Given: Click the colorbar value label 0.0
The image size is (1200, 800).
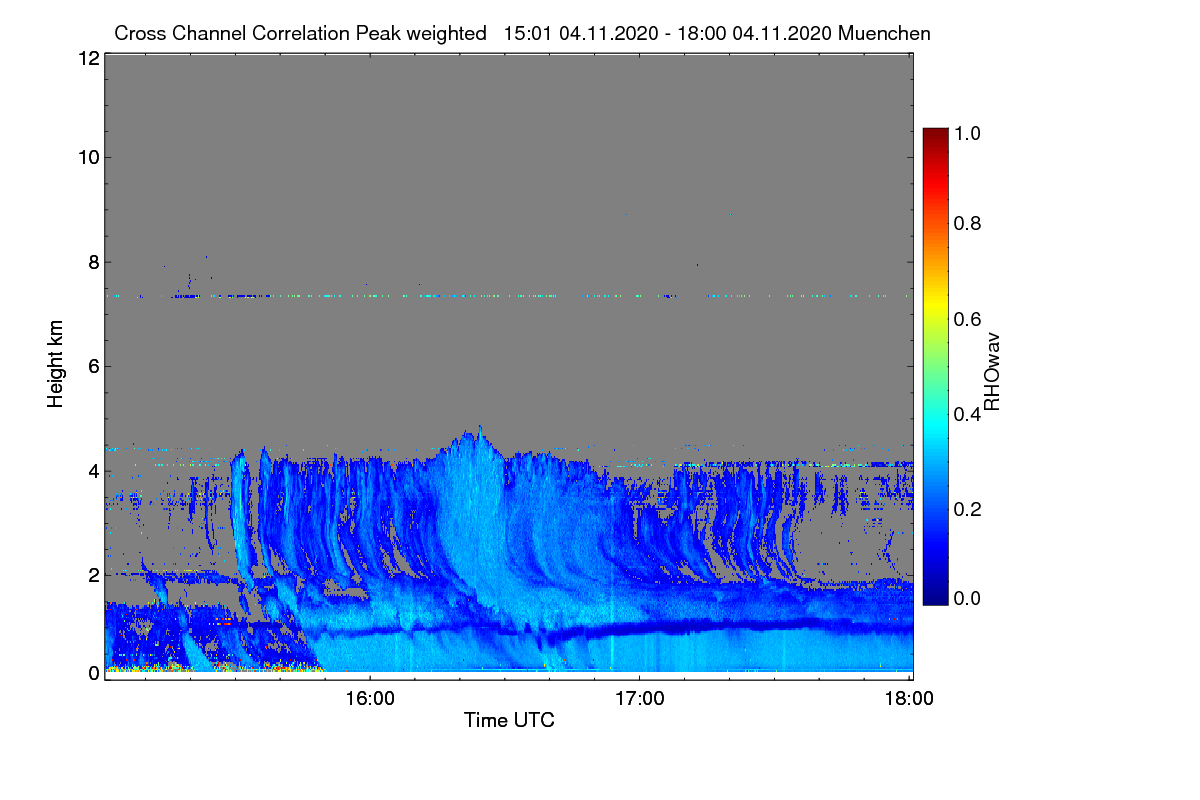Looking at the screenshot, I should point(966,598).
